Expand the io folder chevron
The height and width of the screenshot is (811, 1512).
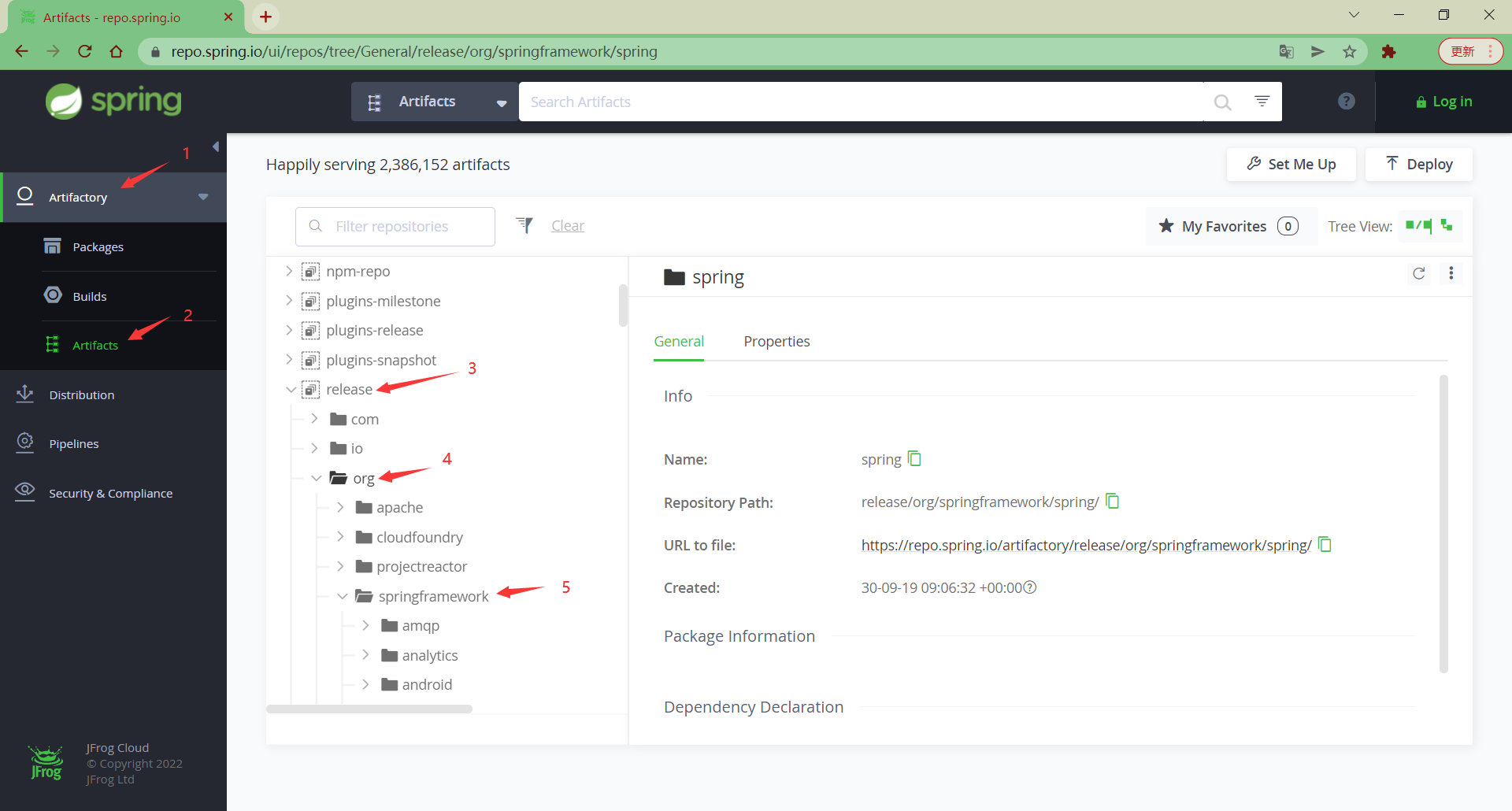click(314, 448)
